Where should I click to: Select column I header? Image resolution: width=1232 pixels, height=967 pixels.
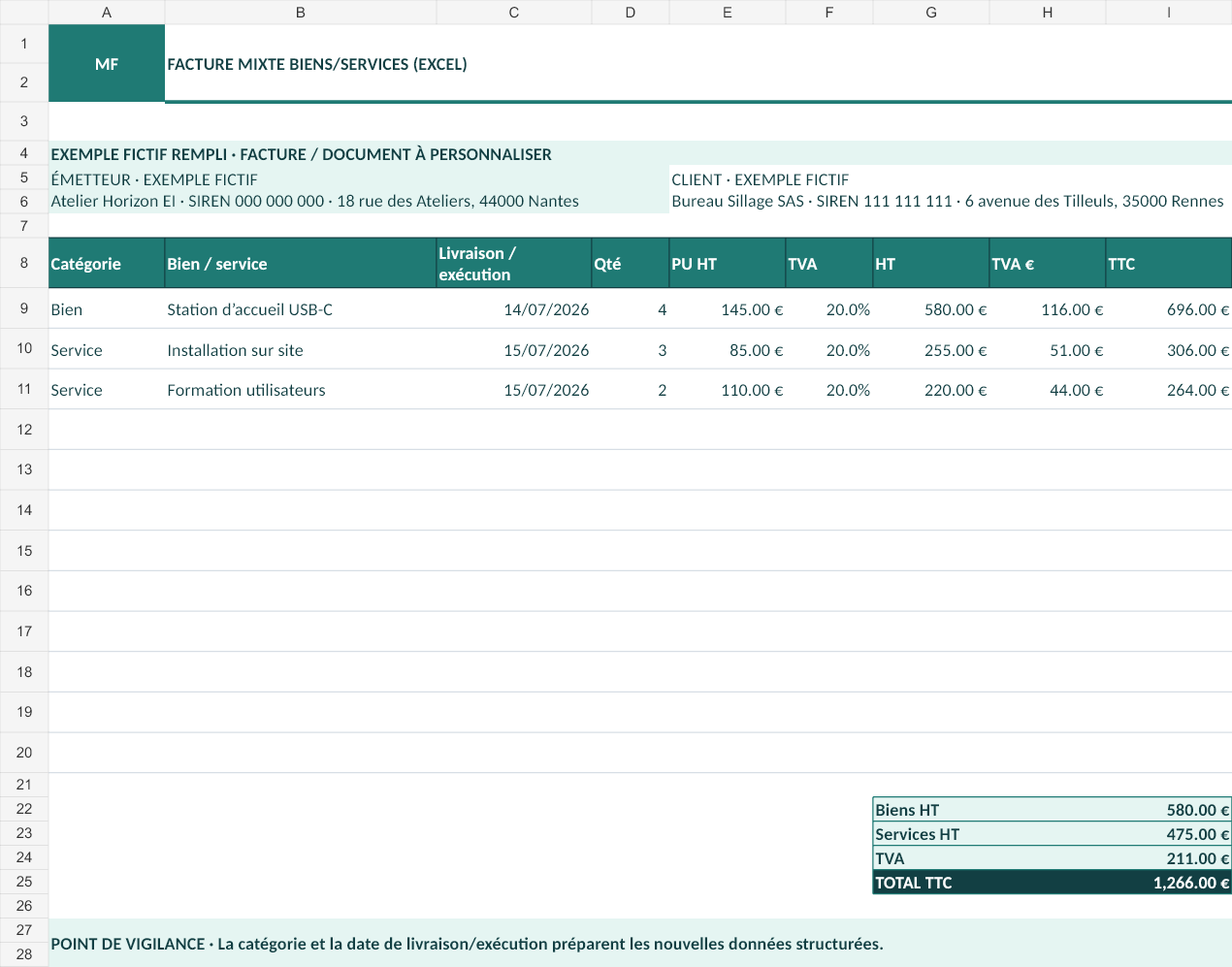1169,12
